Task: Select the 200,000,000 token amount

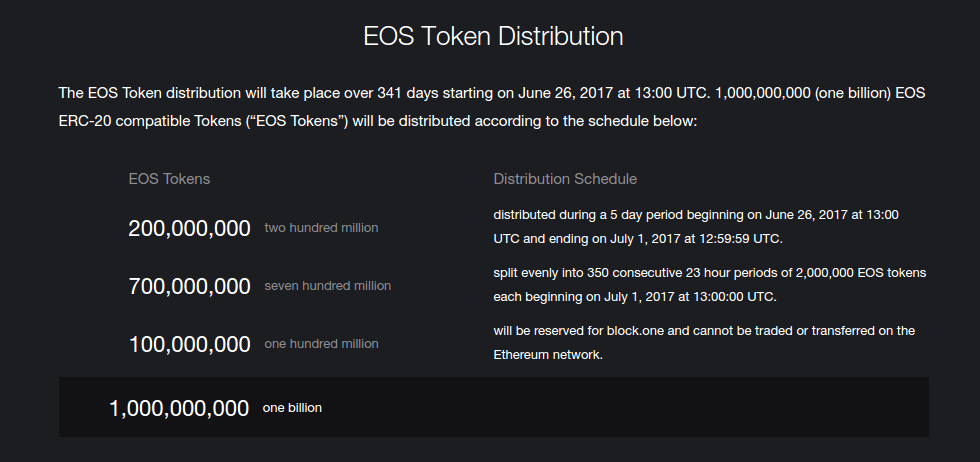Action: pos(189,228)
